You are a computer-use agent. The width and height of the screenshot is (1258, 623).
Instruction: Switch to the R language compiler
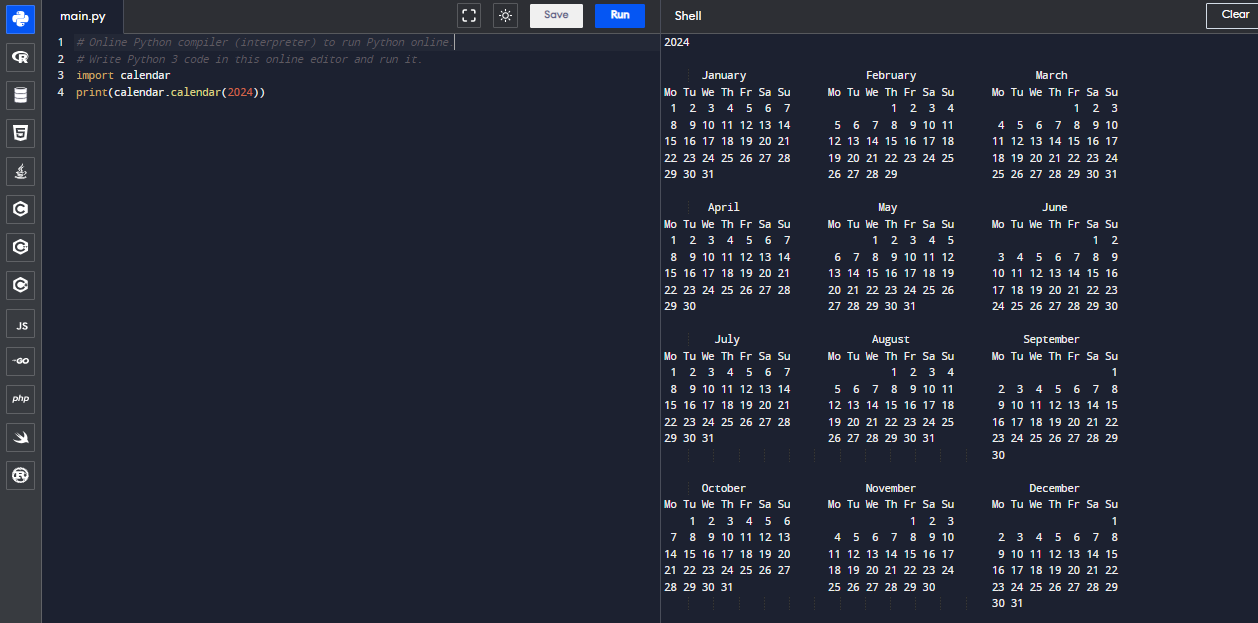tap(20, 58)
